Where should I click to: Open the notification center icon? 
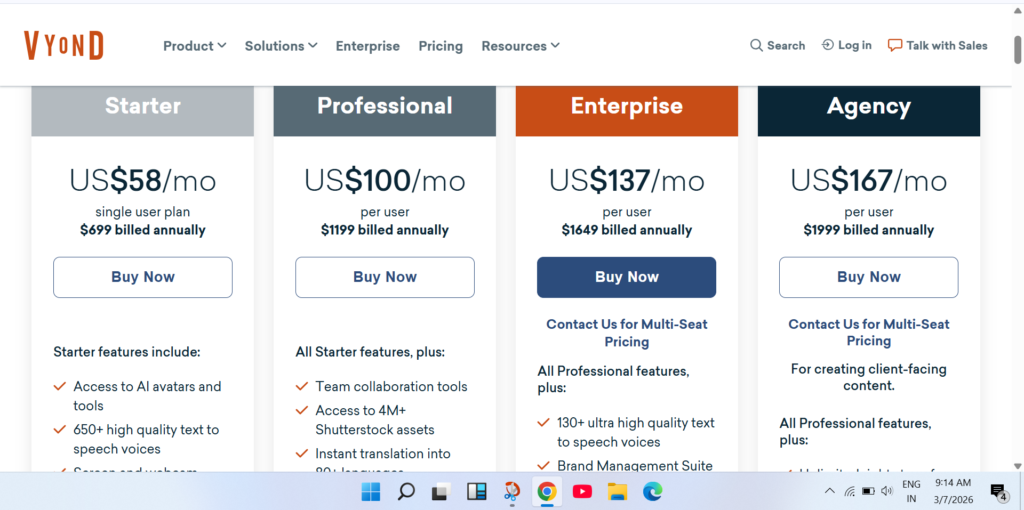click(x=998, y=491)
